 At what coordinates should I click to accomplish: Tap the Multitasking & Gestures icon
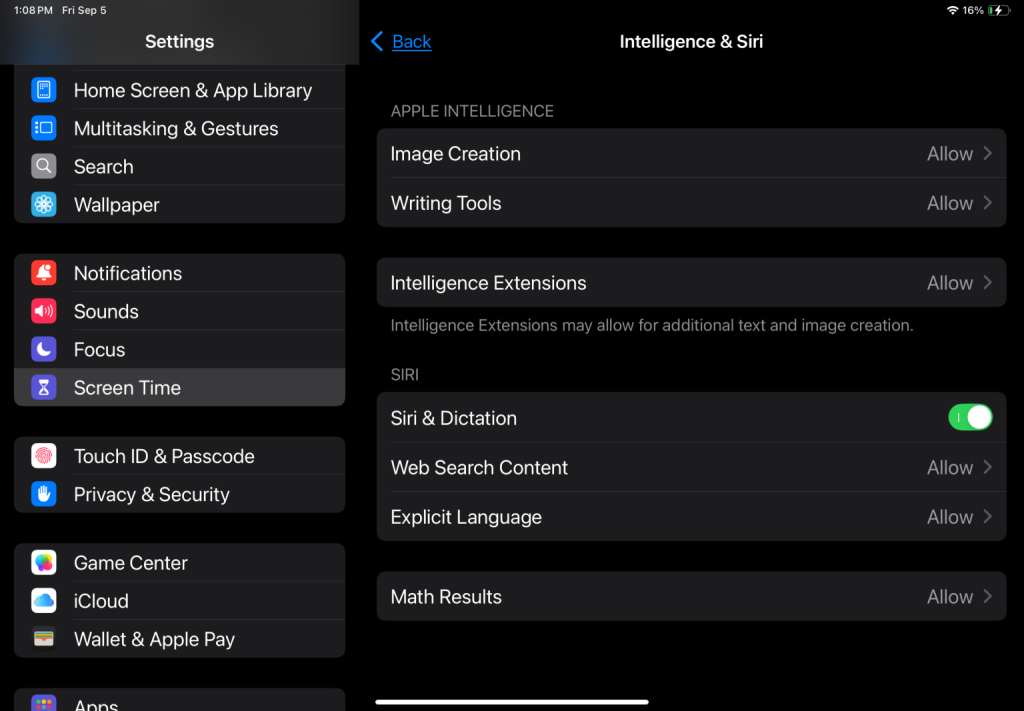(43, 128)
